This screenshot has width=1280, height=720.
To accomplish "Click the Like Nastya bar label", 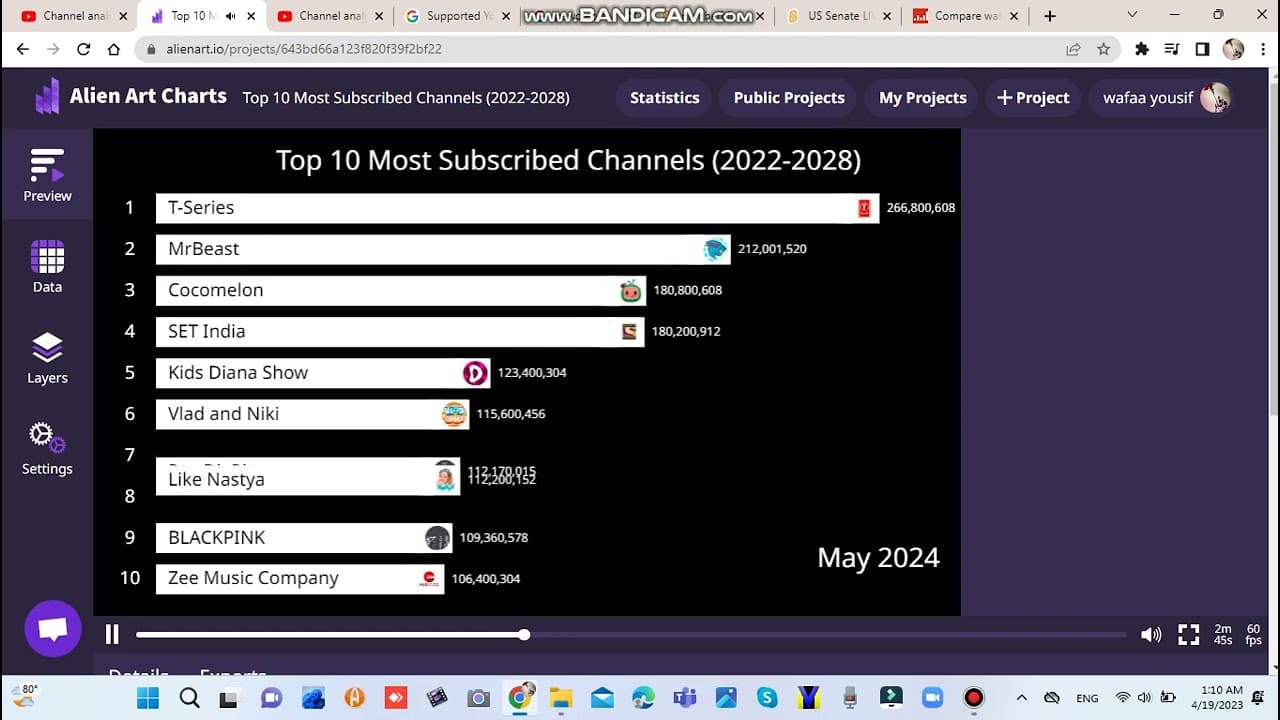I will tap(216, 479).
